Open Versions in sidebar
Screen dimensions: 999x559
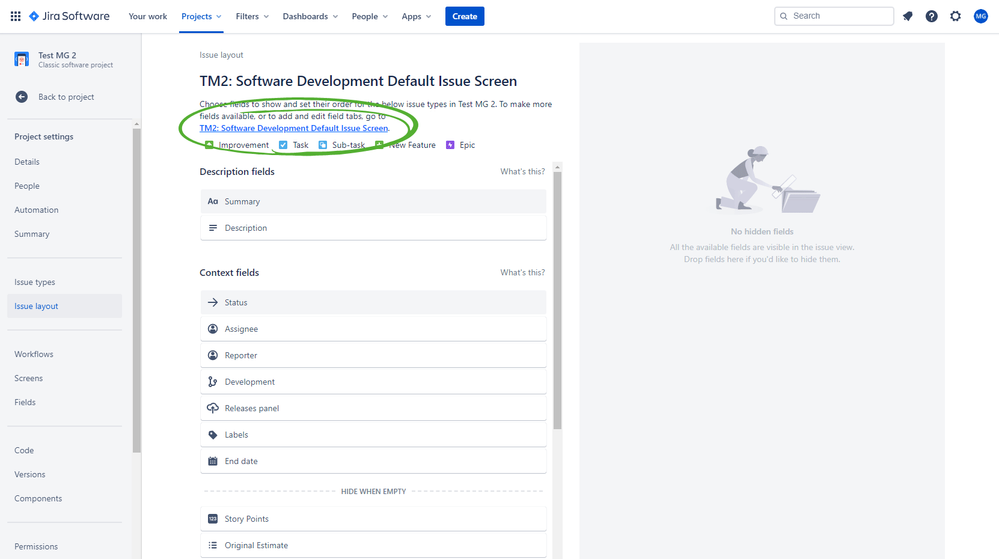tap(30, 474)
